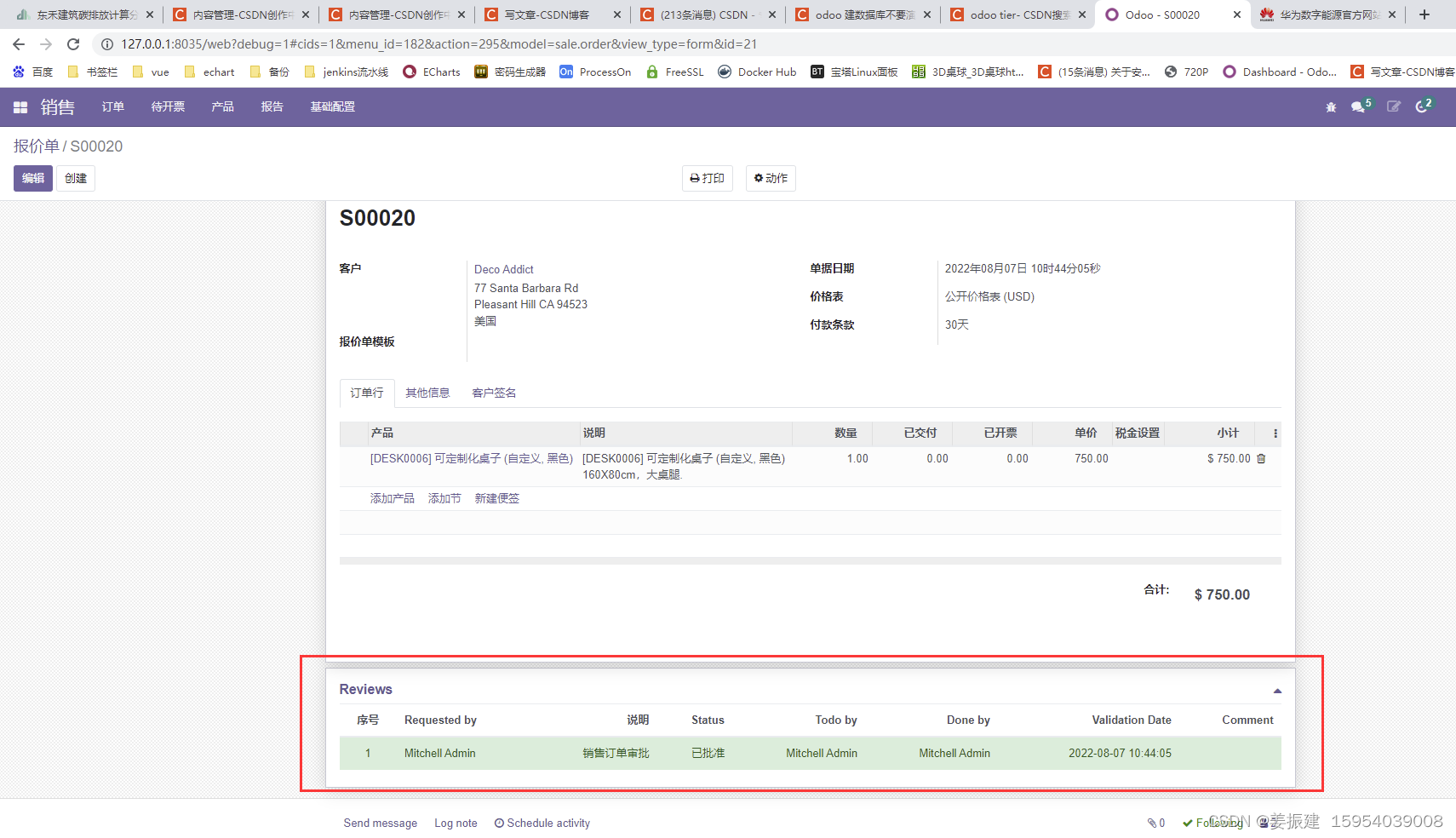Go back in browser

tap(19, 44)
